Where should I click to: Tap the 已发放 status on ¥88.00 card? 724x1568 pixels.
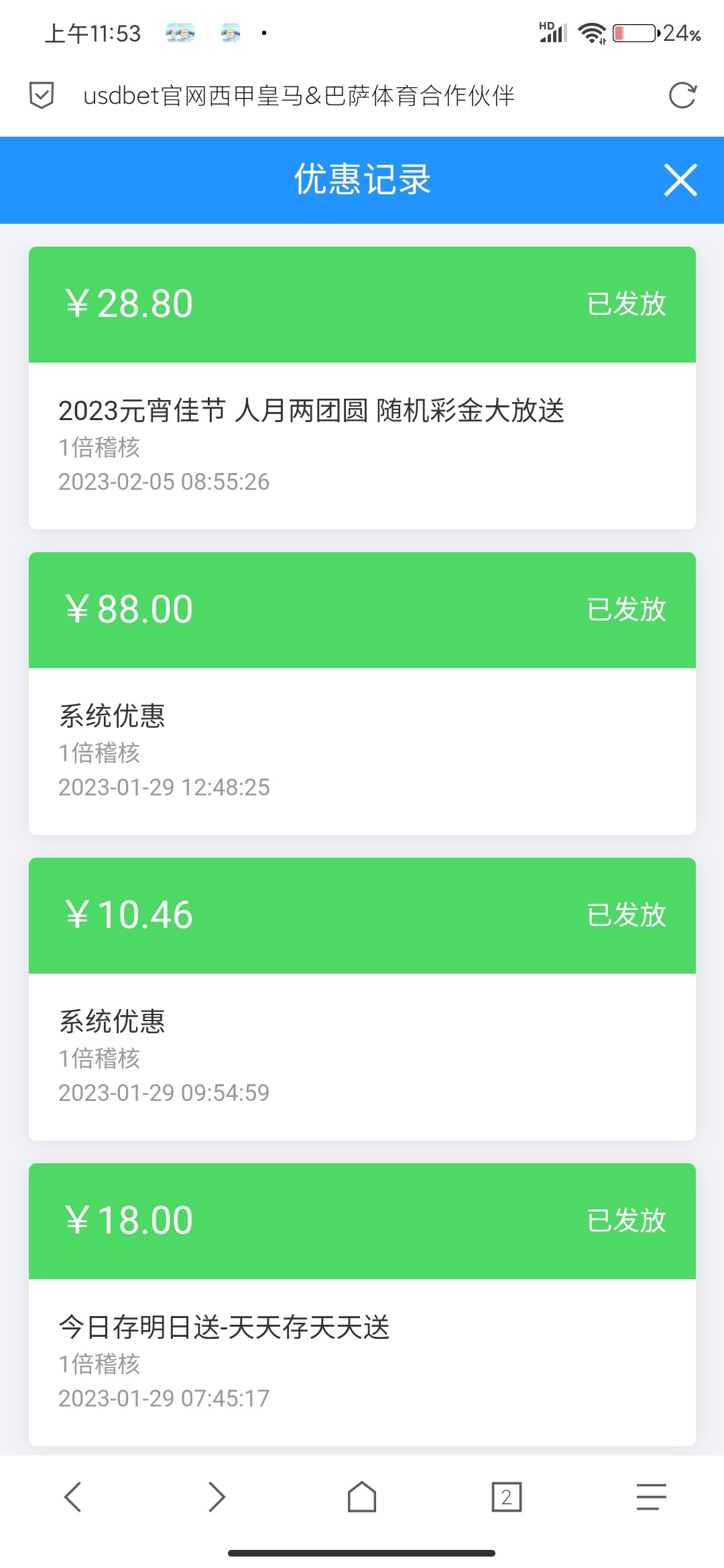[626, 610]
